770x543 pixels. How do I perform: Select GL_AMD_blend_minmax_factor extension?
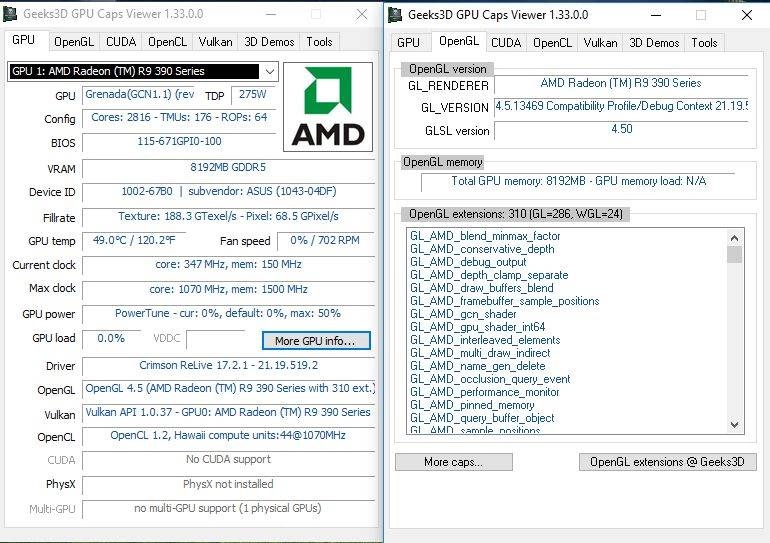tap(485, 236)
